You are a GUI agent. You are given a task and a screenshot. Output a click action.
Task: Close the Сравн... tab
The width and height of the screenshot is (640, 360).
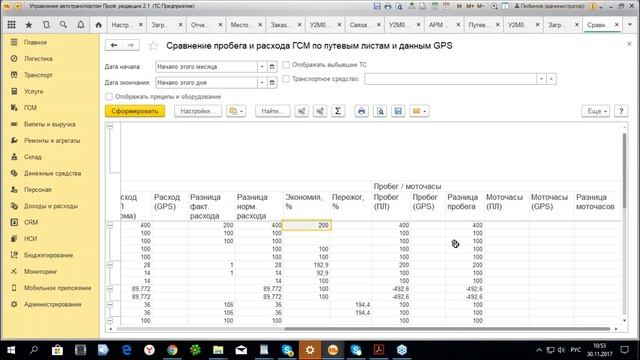pos(617,25)
